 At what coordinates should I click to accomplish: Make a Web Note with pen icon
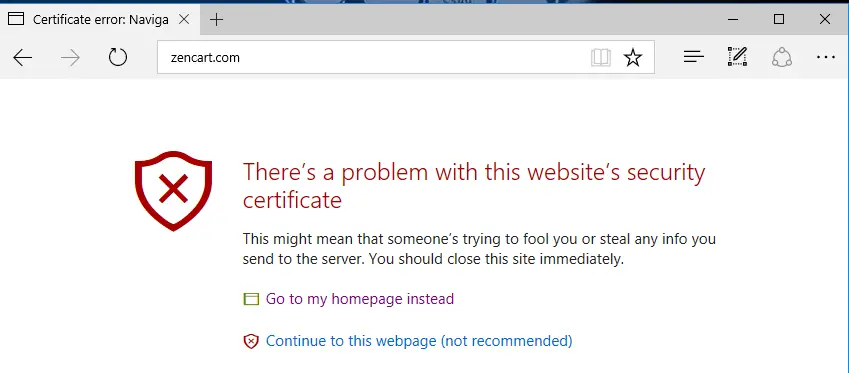coord(737,57)
